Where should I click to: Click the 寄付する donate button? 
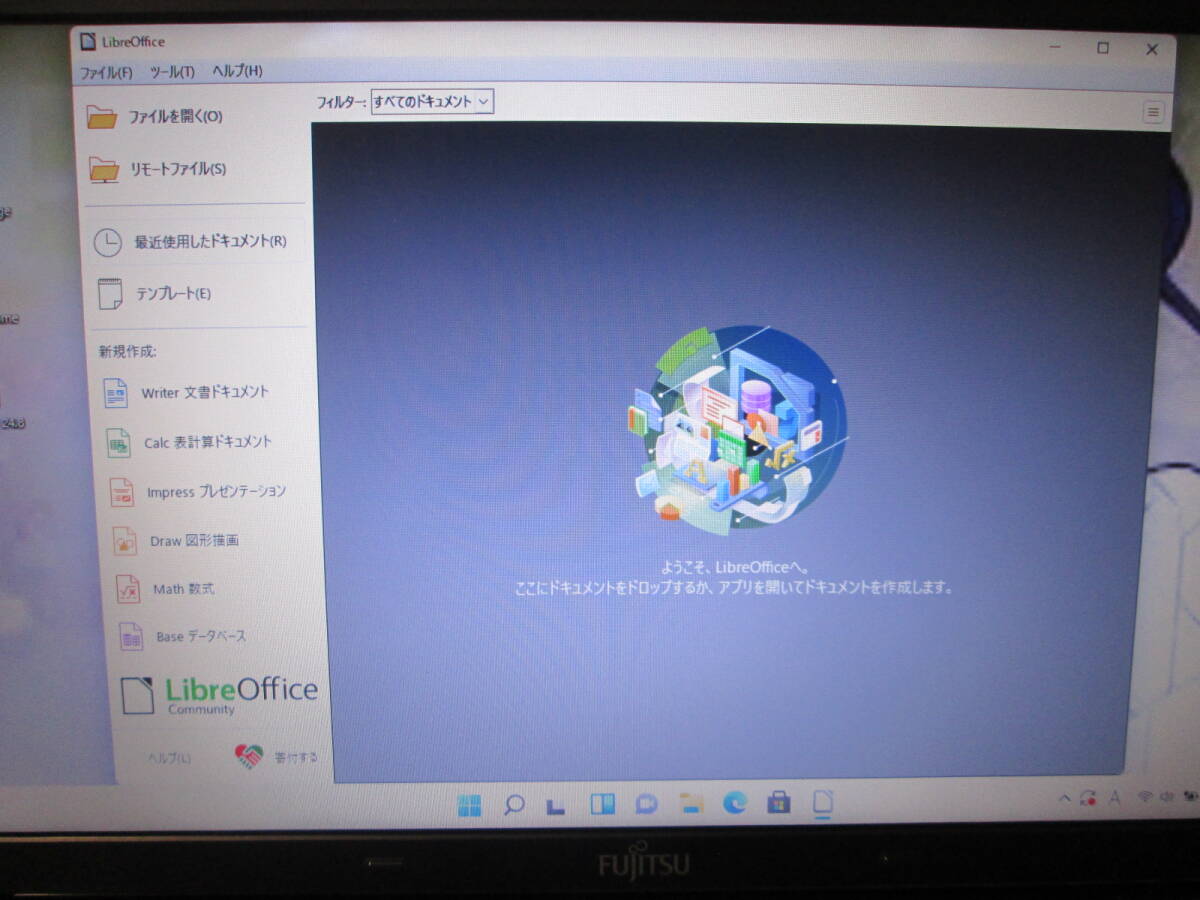276,757
